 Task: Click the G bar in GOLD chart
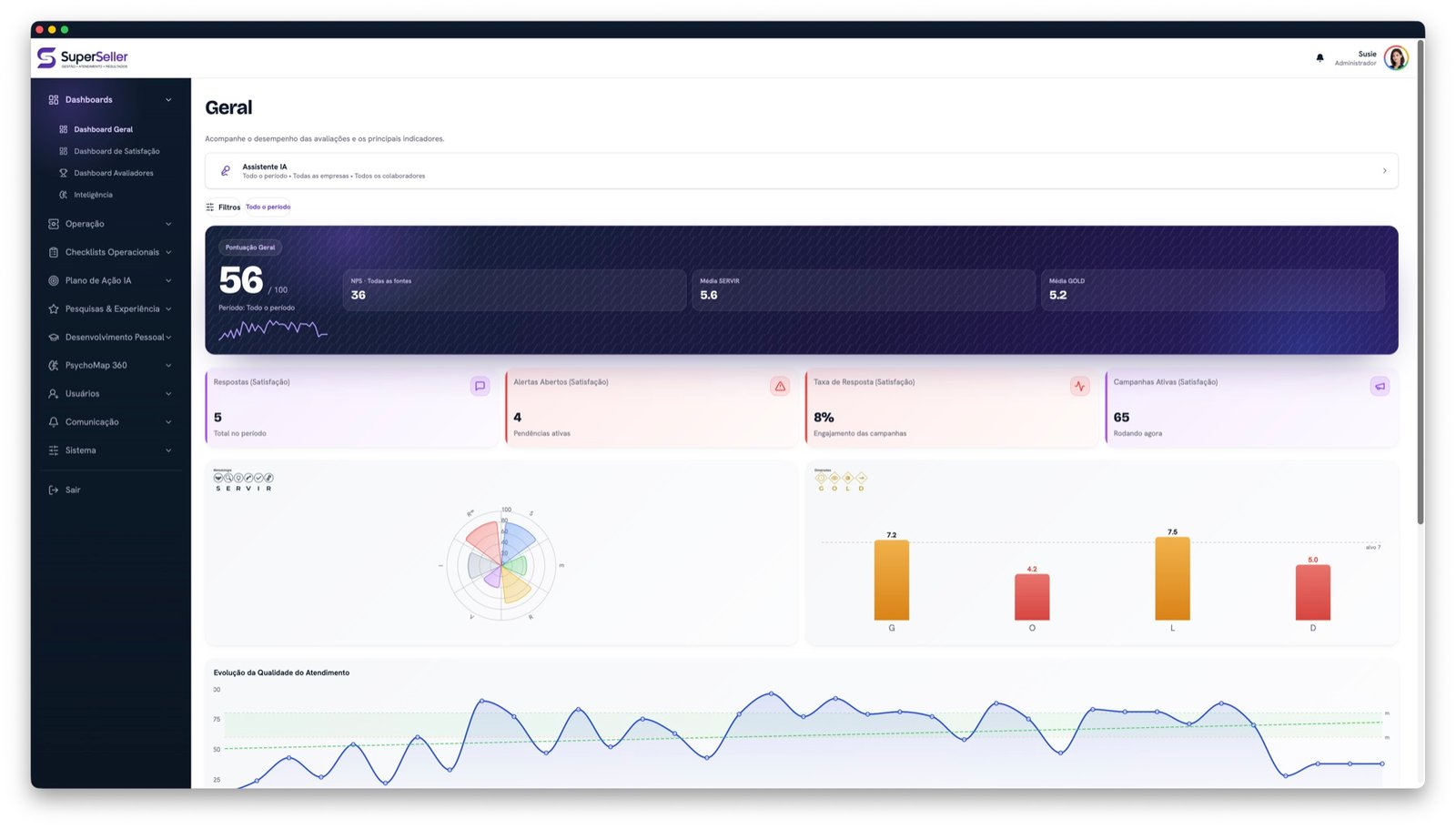pos(892,581)
